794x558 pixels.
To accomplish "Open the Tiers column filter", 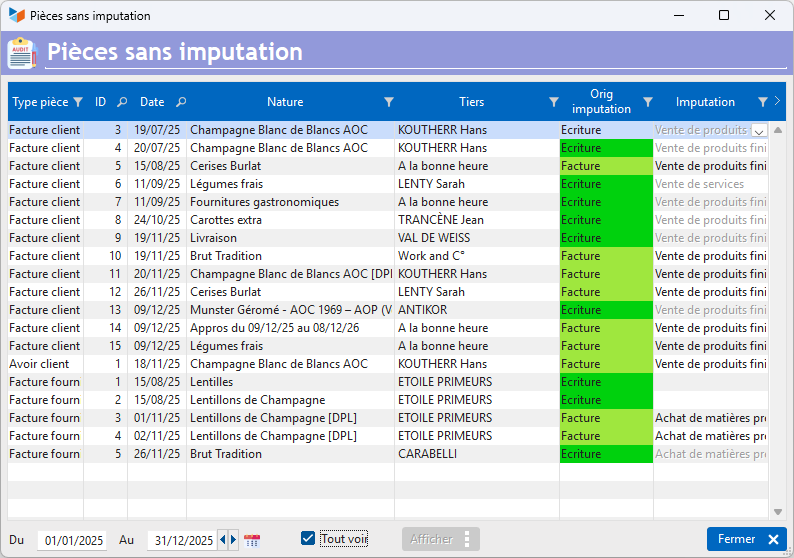I will [553, 102].
